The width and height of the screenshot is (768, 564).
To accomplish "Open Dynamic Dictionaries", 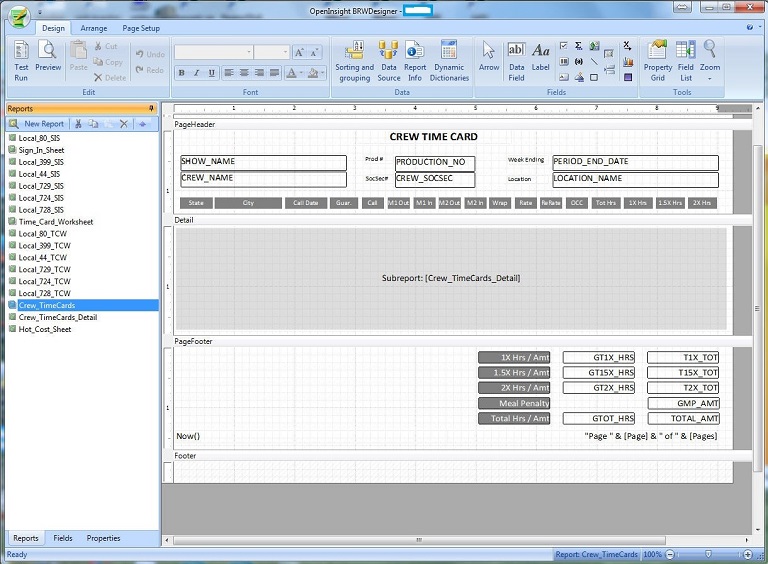I will [449, 61].
